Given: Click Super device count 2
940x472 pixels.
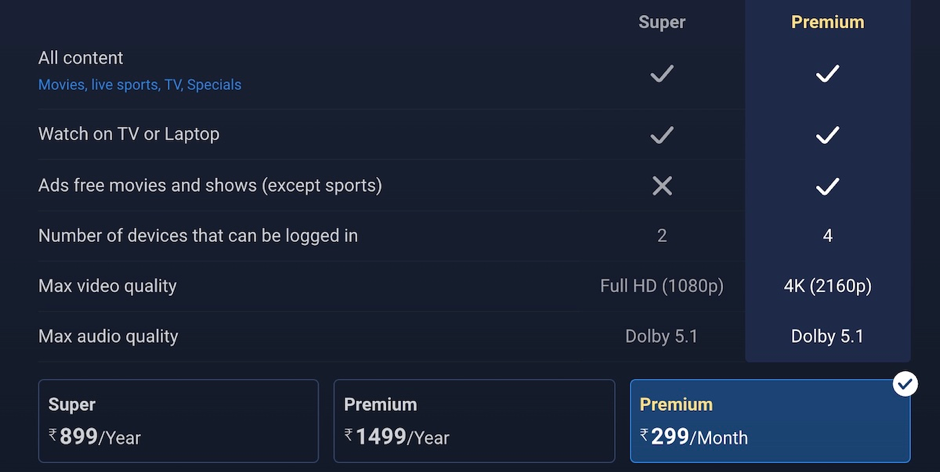Looking at the screenshot, I should (x=662, y=236).
